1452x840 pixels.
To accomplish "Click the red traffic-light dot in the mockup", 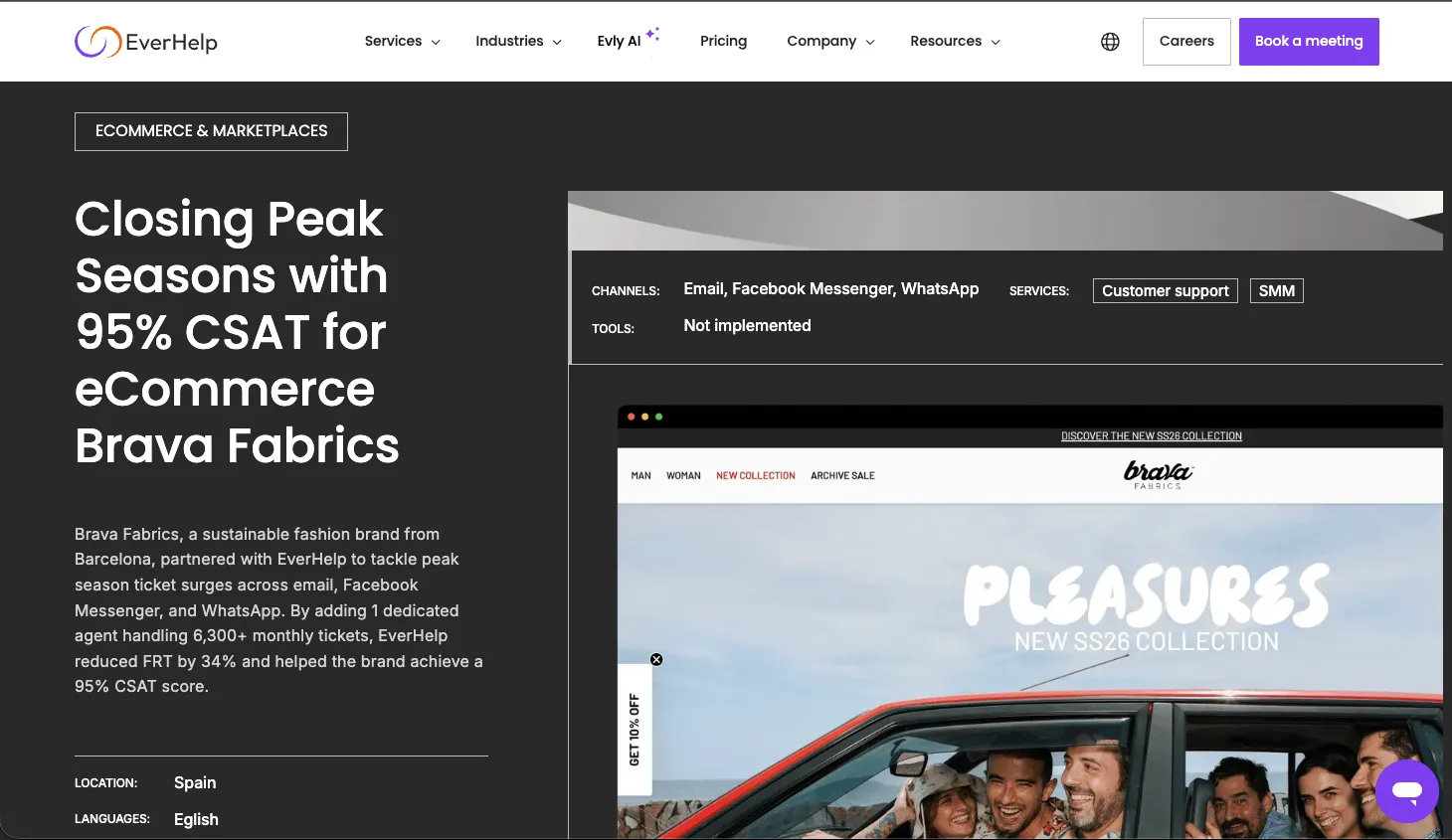I will [630, 418].
